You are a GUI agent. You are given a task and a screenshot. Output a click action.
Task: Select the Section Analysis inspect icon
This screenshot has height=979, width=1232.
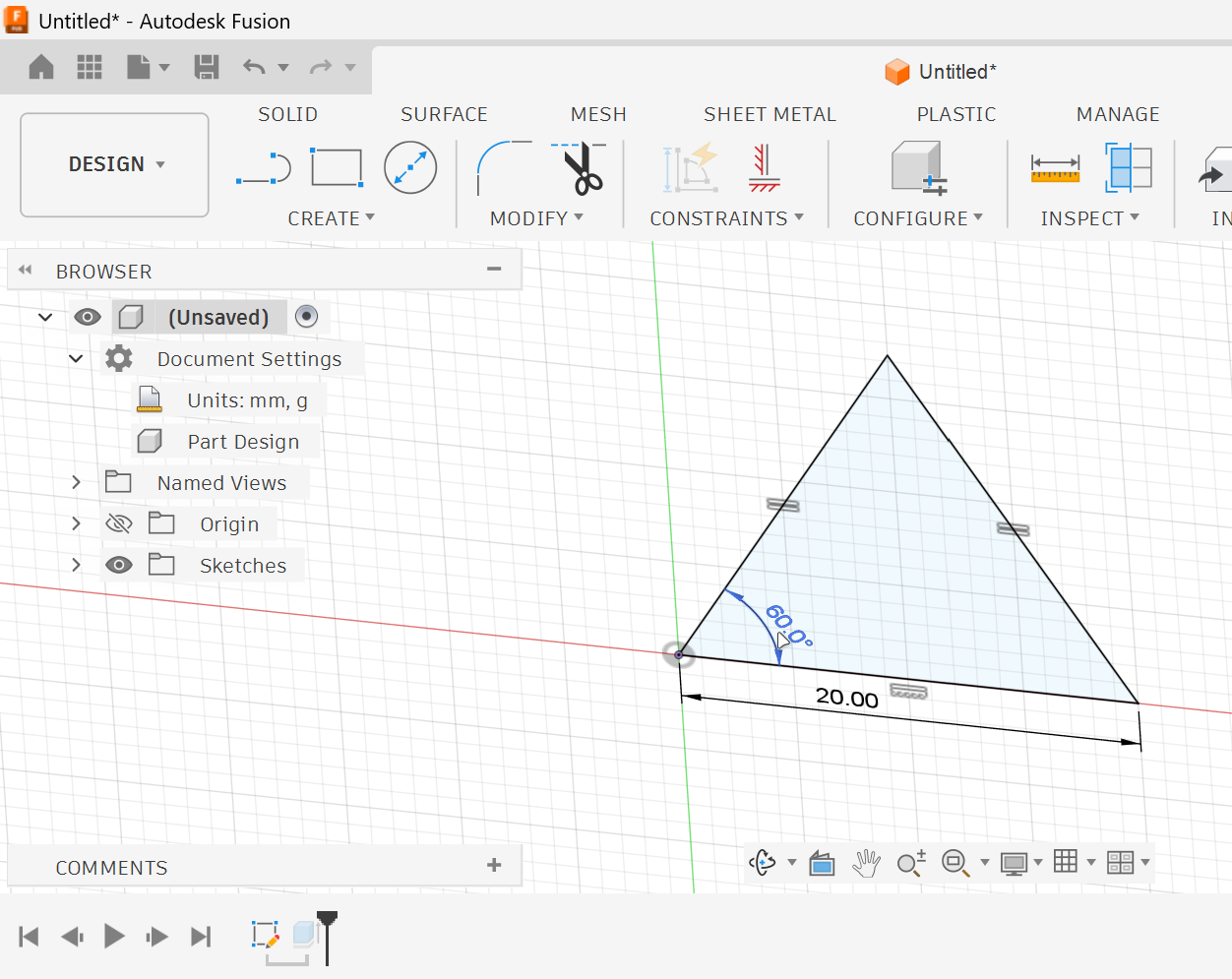tap(1128, 167)
